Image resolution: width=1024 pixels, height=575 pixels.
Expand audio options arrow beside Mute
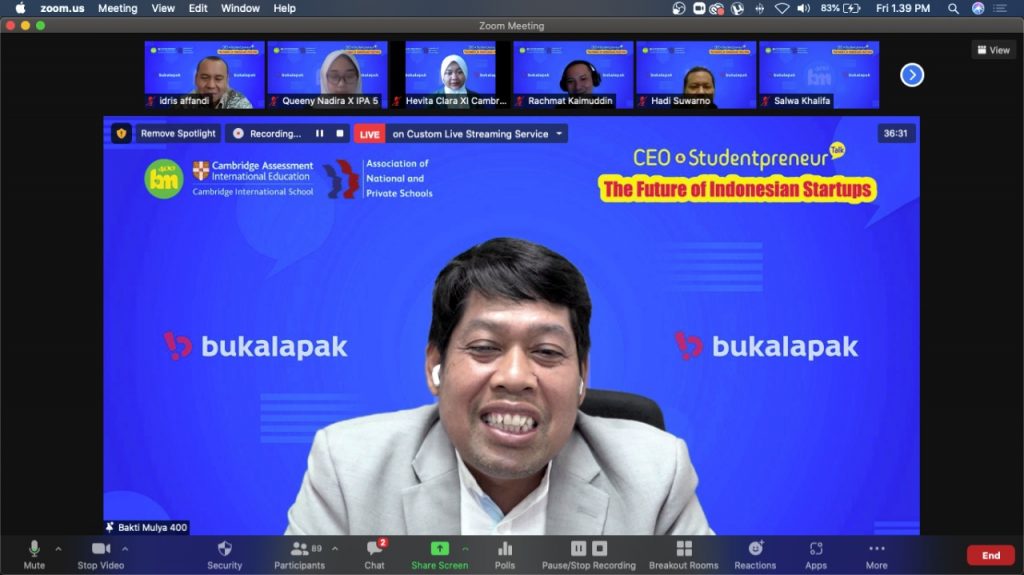click(x=58, y=548)
